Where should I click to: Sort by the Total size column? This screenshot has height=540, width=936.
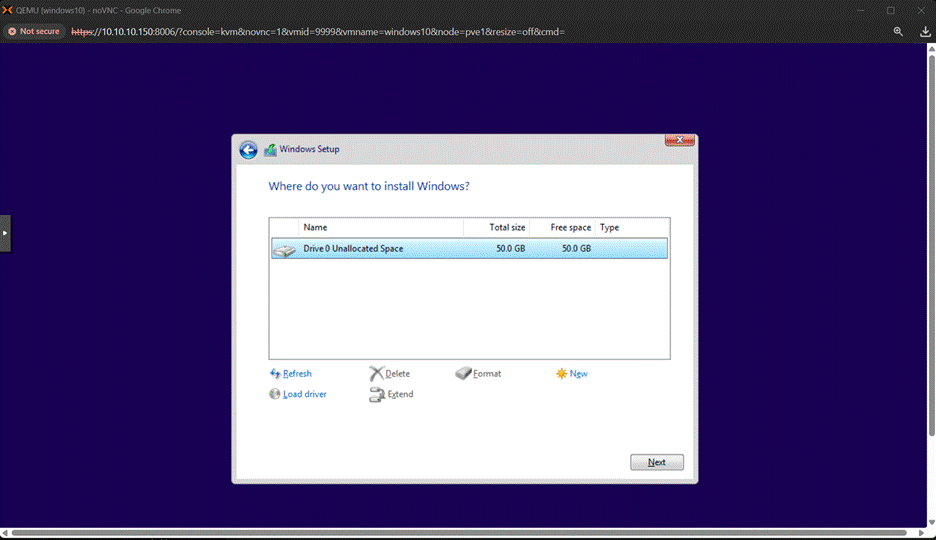(497, 228)
